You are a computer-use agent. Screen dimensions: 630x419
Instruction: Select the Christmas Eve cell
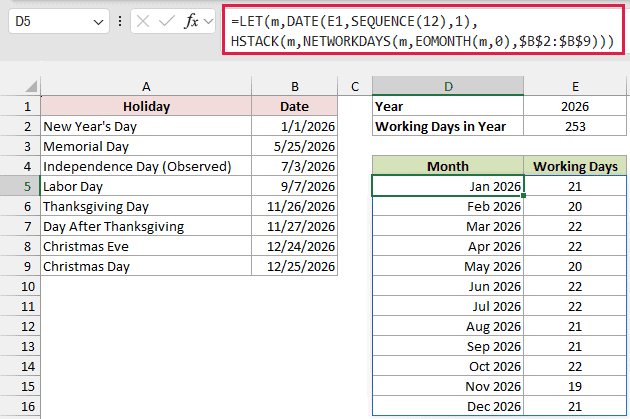146,246
